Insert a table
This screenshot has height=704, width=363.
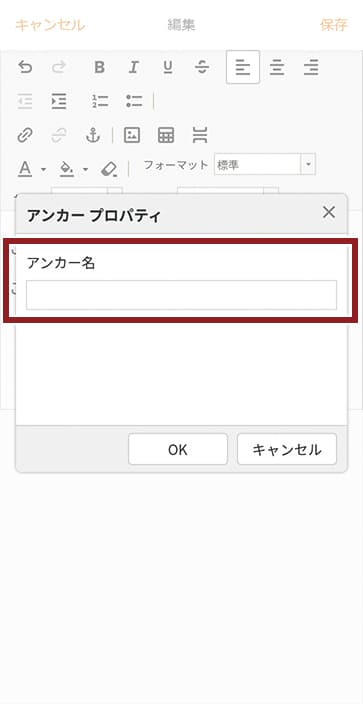(166, 135)
